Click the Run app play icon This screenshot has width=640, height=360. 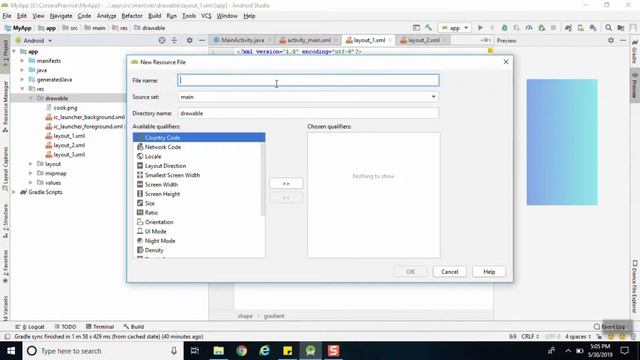(x=480, y=28)
